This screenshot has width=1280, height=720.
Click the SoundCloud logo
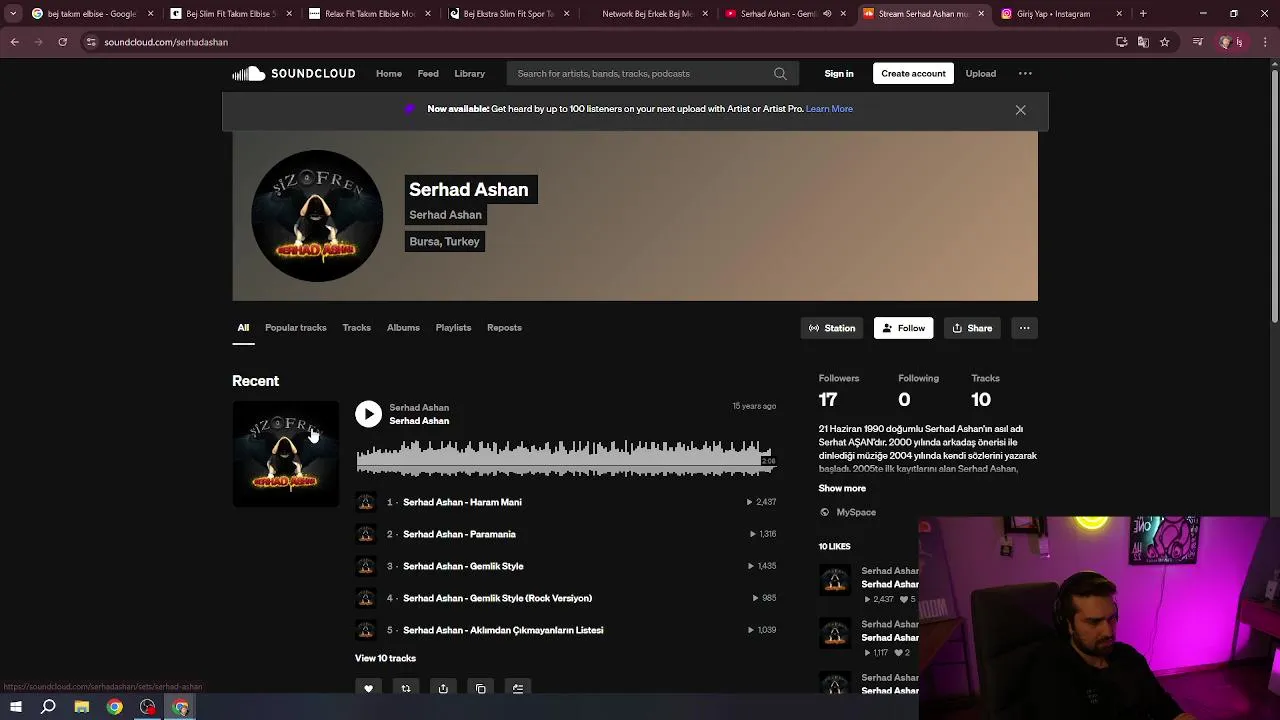coord(293,73)
